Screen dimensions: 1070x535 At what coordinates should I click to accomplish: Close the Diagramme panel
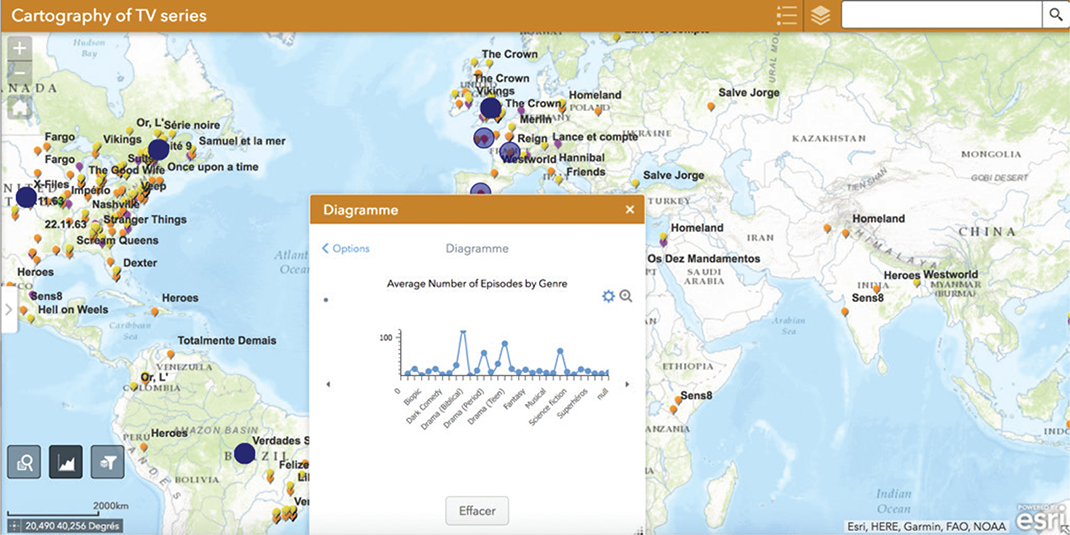point(630,210)
